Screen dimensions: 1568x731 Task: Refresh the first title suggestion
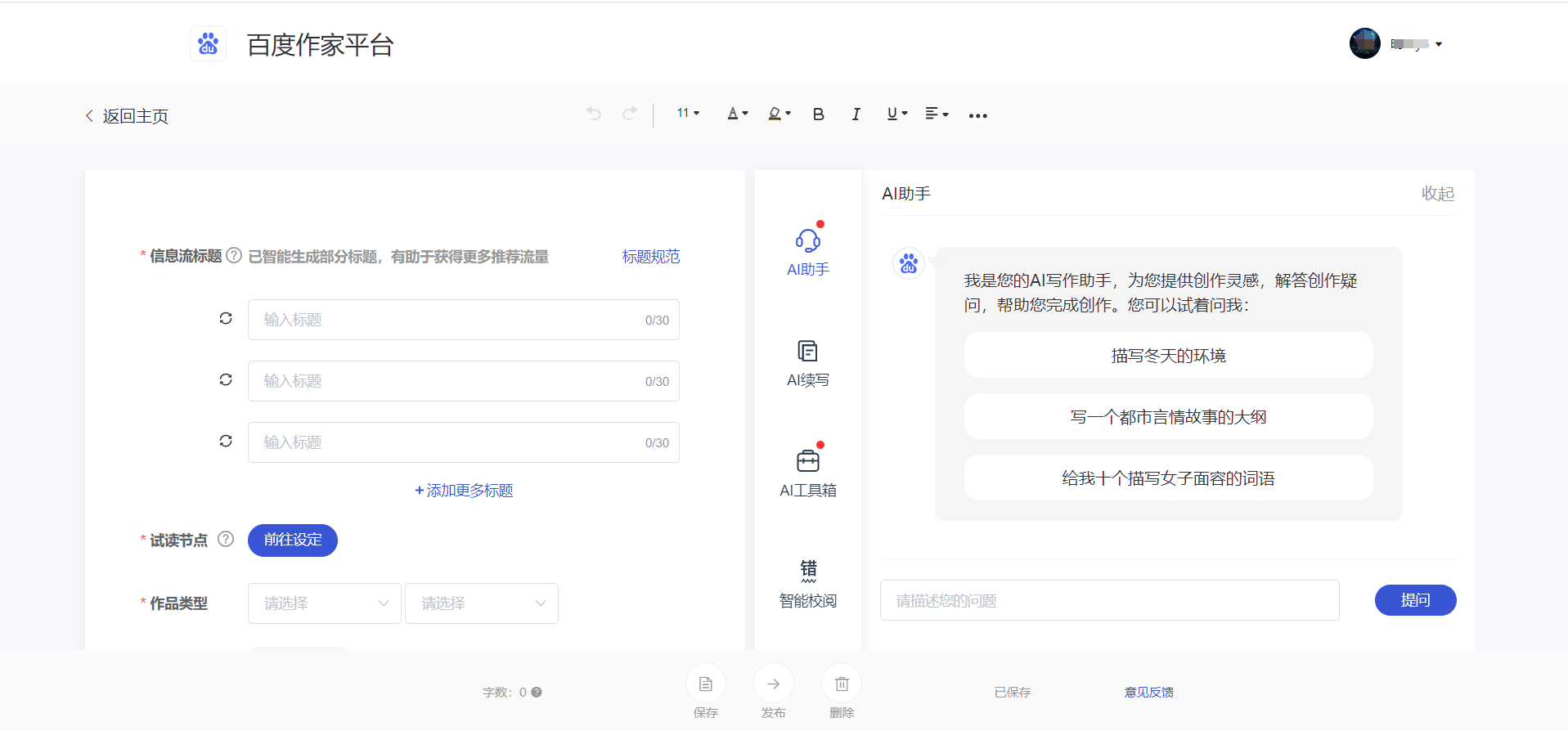[226, 319]
